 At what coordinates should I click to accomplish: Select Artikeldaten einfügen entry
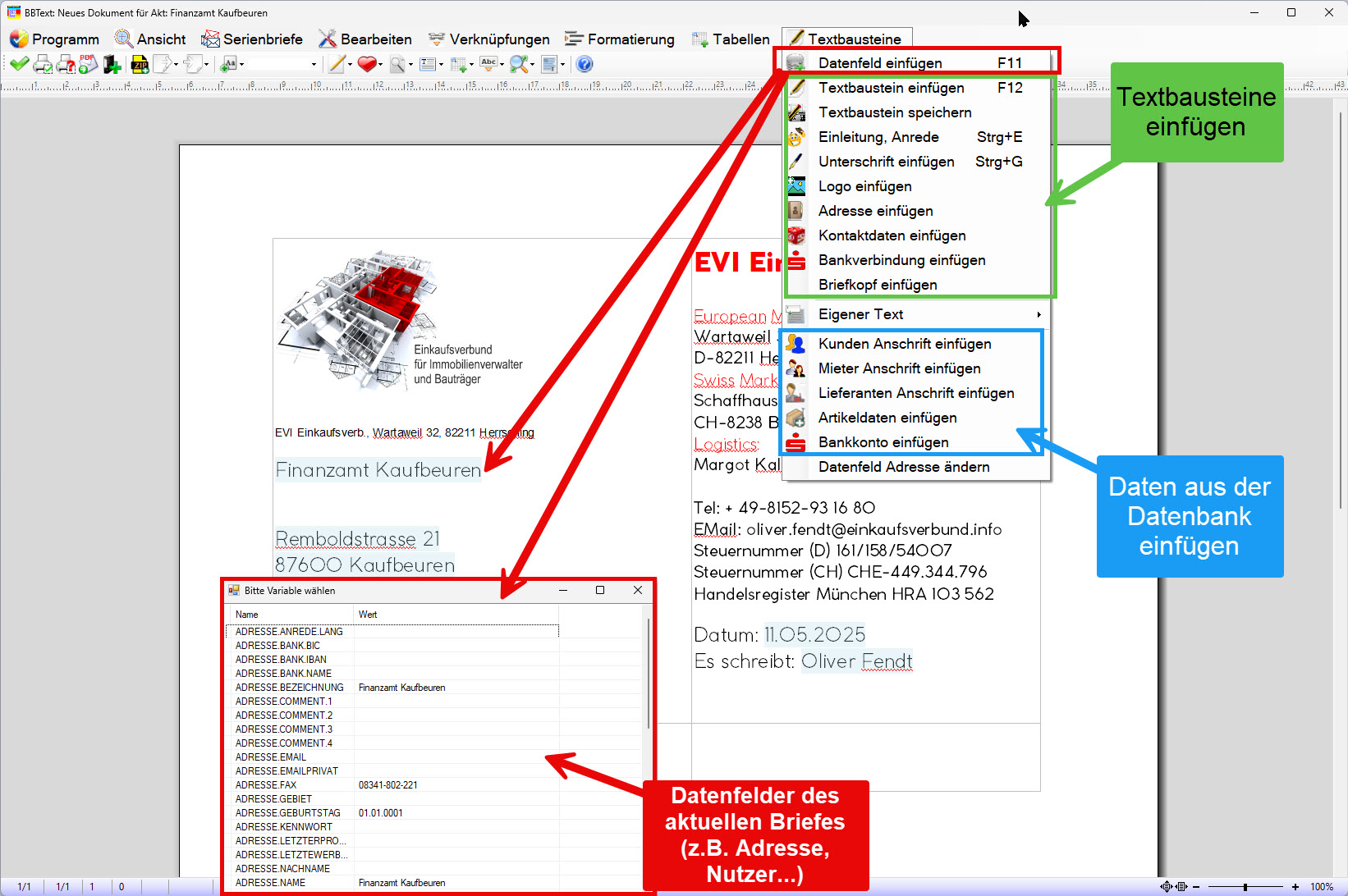pos(917,418)
